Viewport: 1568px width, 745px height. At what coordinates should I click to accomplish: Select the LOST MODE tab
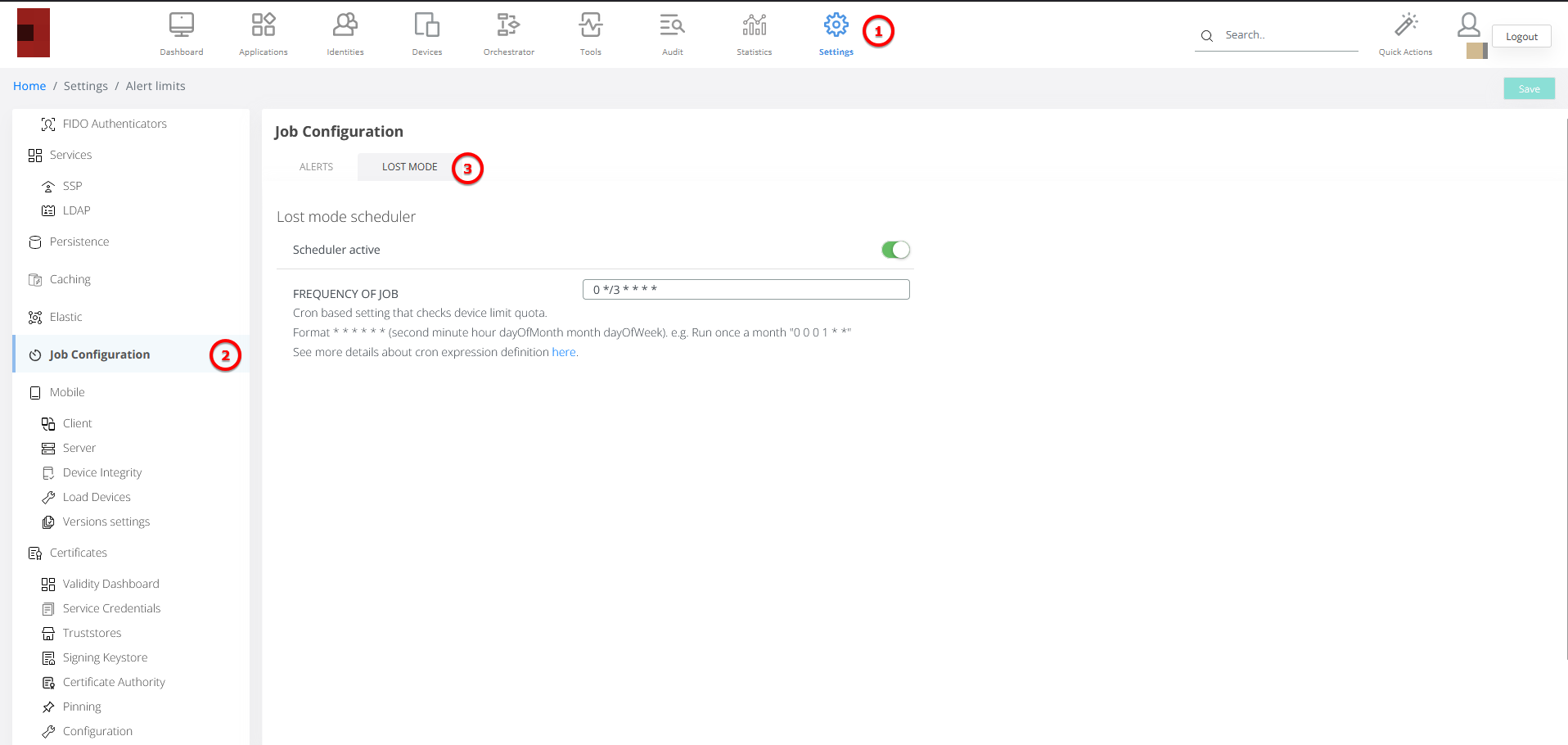coord(409,167)
